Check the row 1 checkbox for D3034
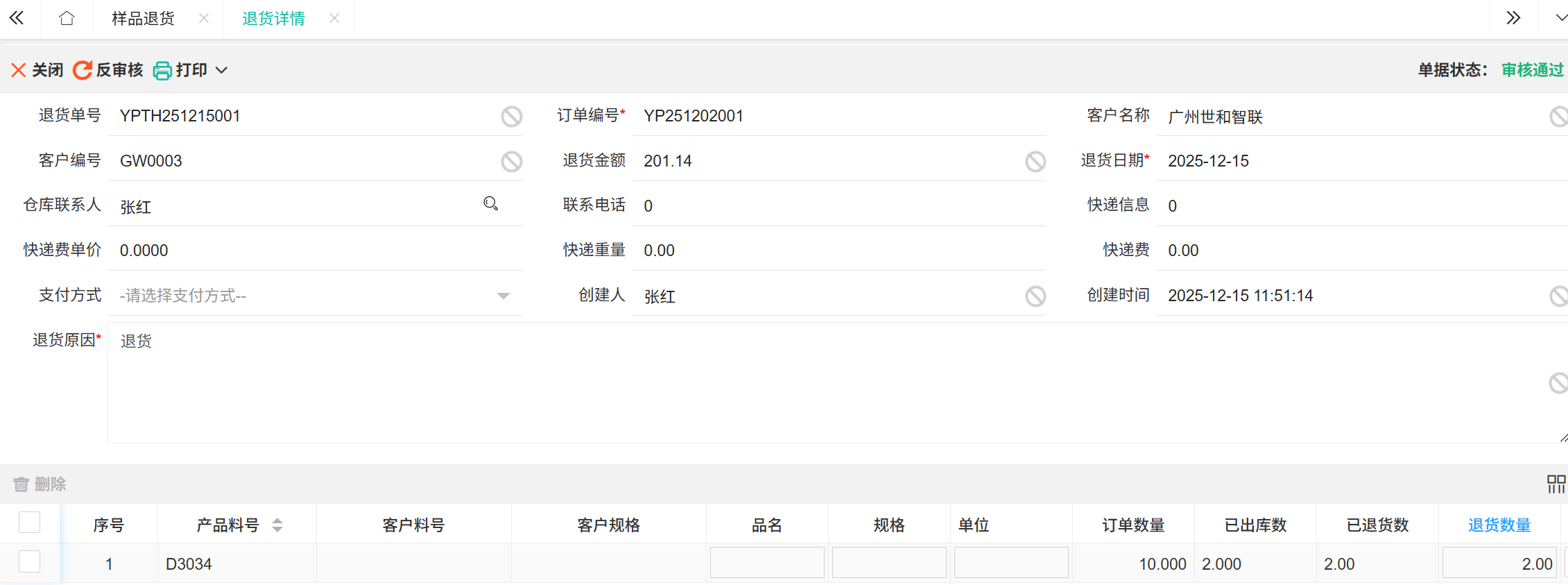 coord(29,561)
